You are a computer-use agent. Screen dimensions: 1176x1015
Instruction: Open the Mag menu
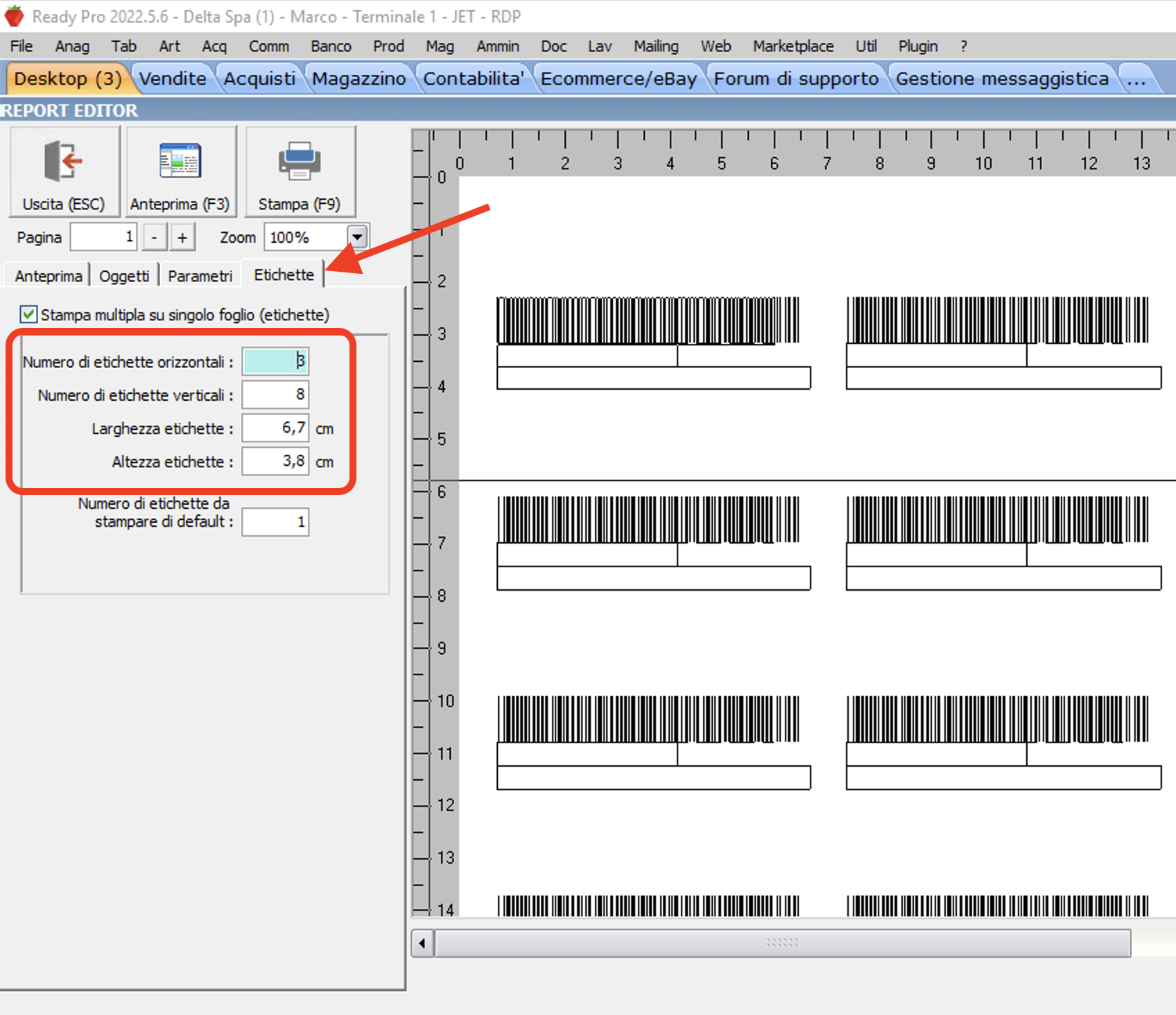click(440, 46)
